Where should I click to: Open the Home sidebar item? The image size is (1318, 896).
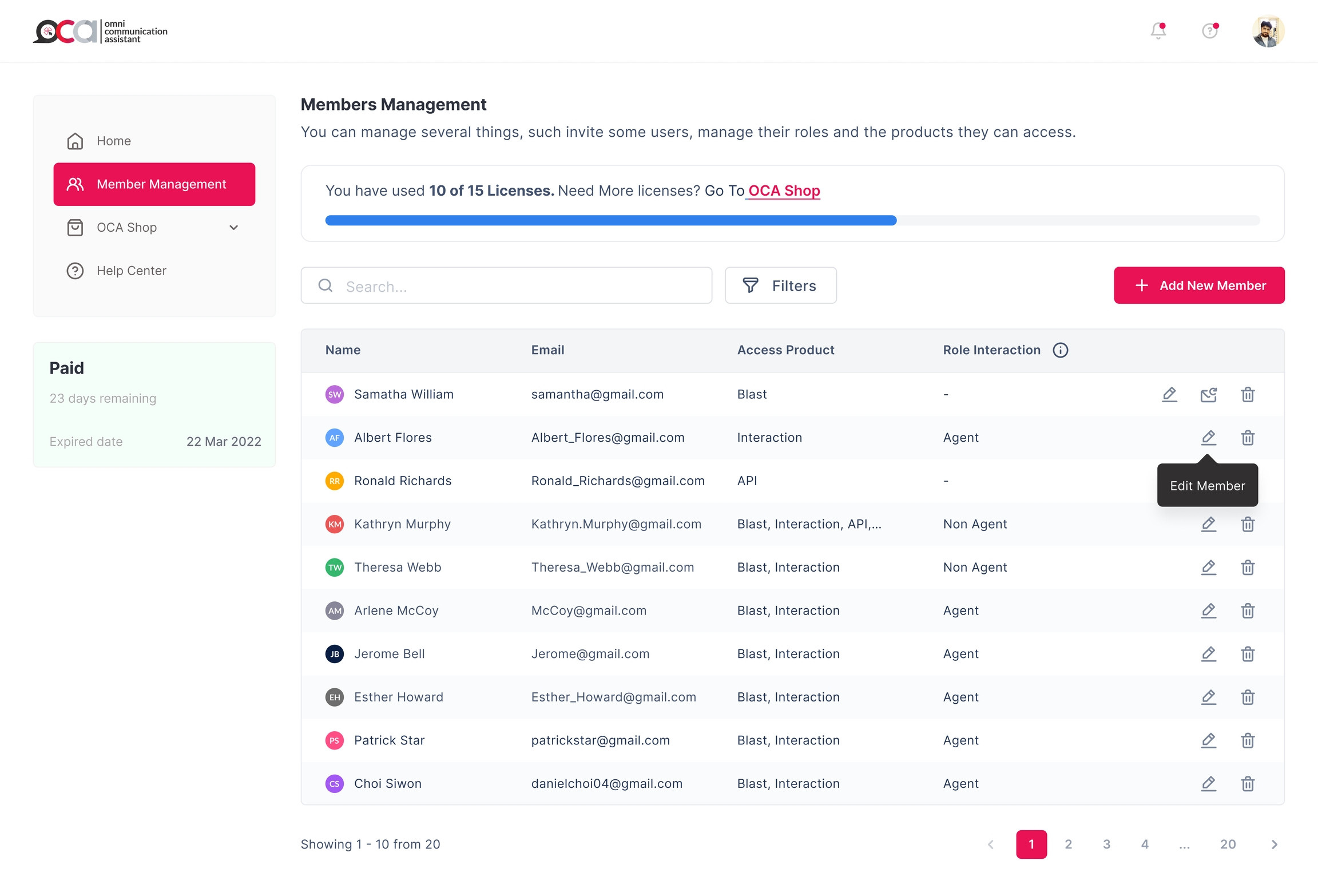114,141
